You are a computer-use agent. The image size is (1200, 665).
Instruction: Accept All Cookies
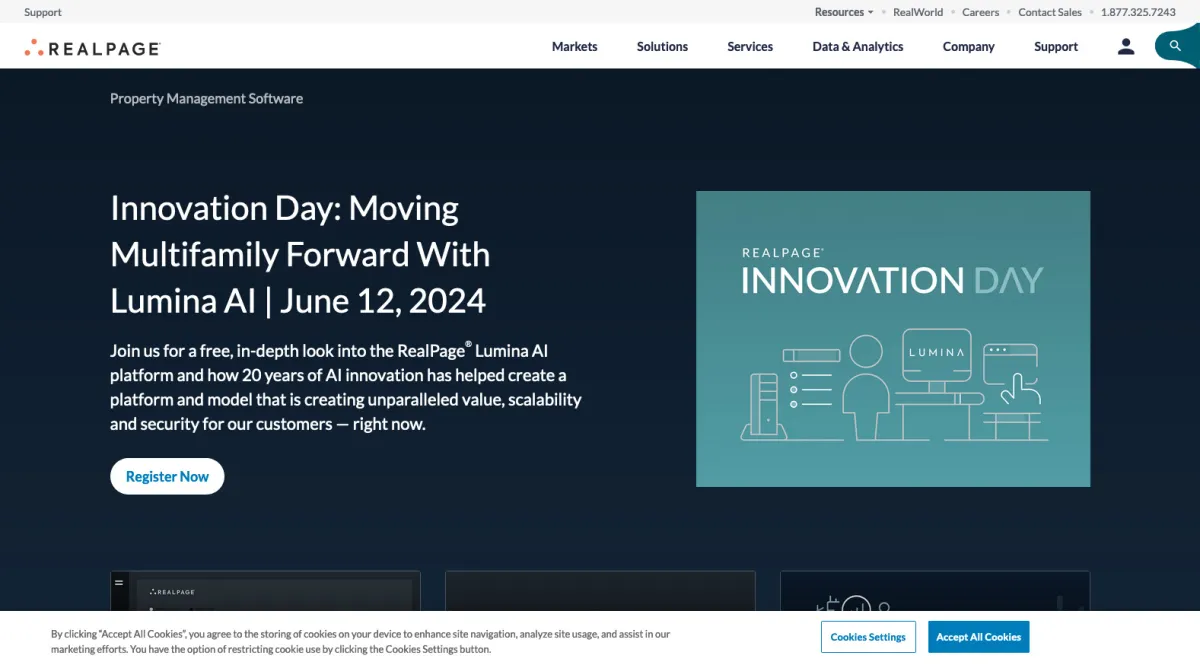point(979,637)
